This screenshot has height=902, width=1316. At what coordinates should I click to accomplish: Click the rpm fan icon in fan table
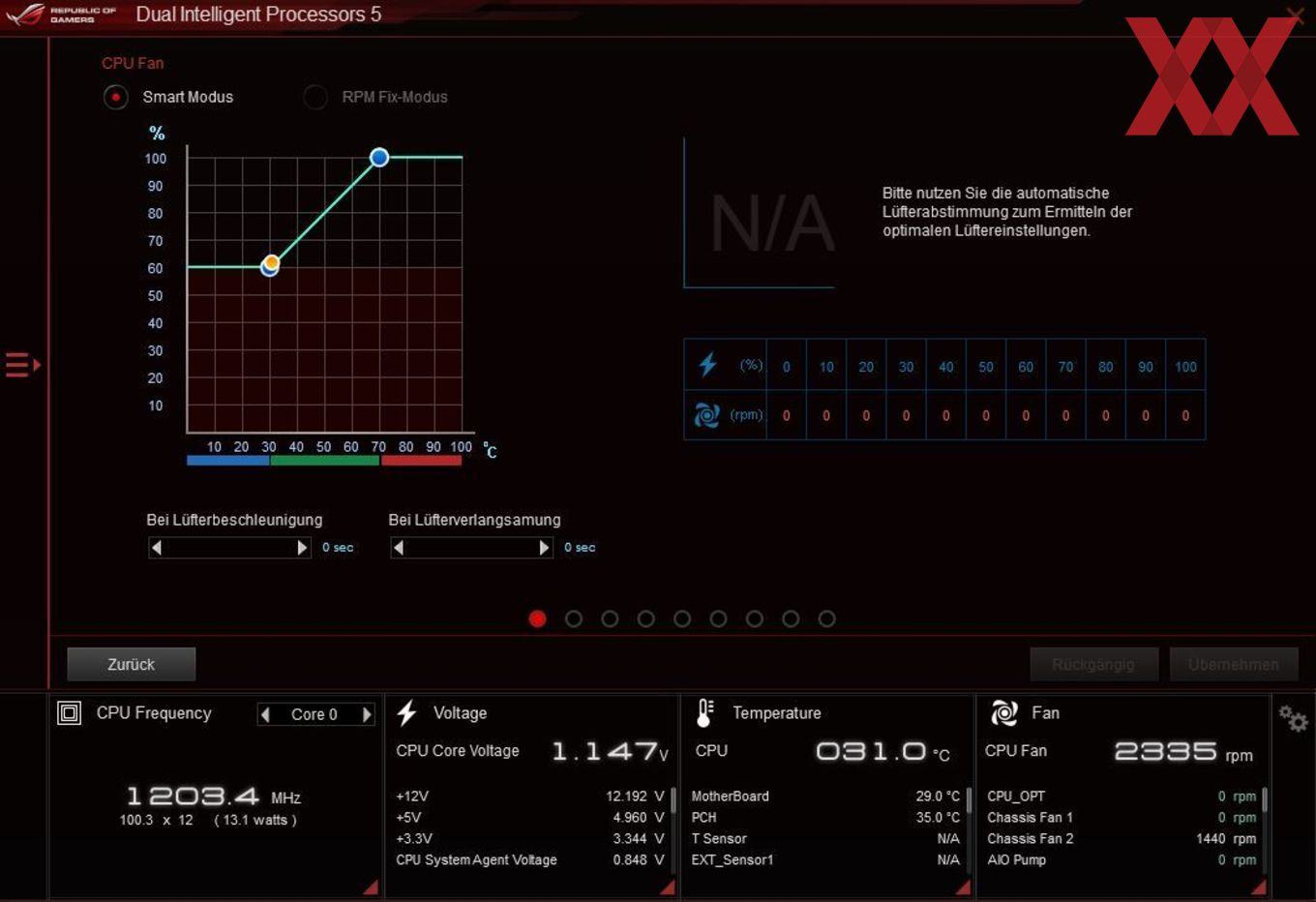pyautogui.click(x=707, y=415)
